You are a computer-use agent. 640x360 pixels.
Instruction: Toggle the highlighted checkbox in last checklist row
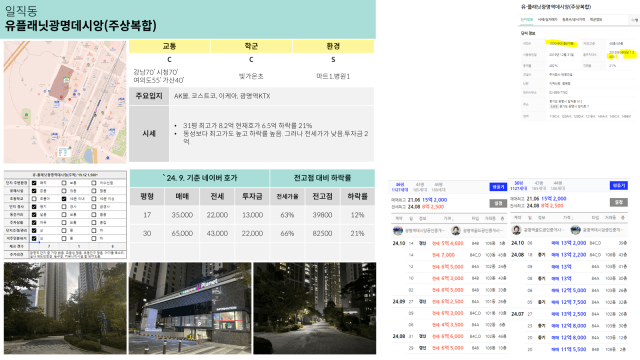tap(34, 238)
